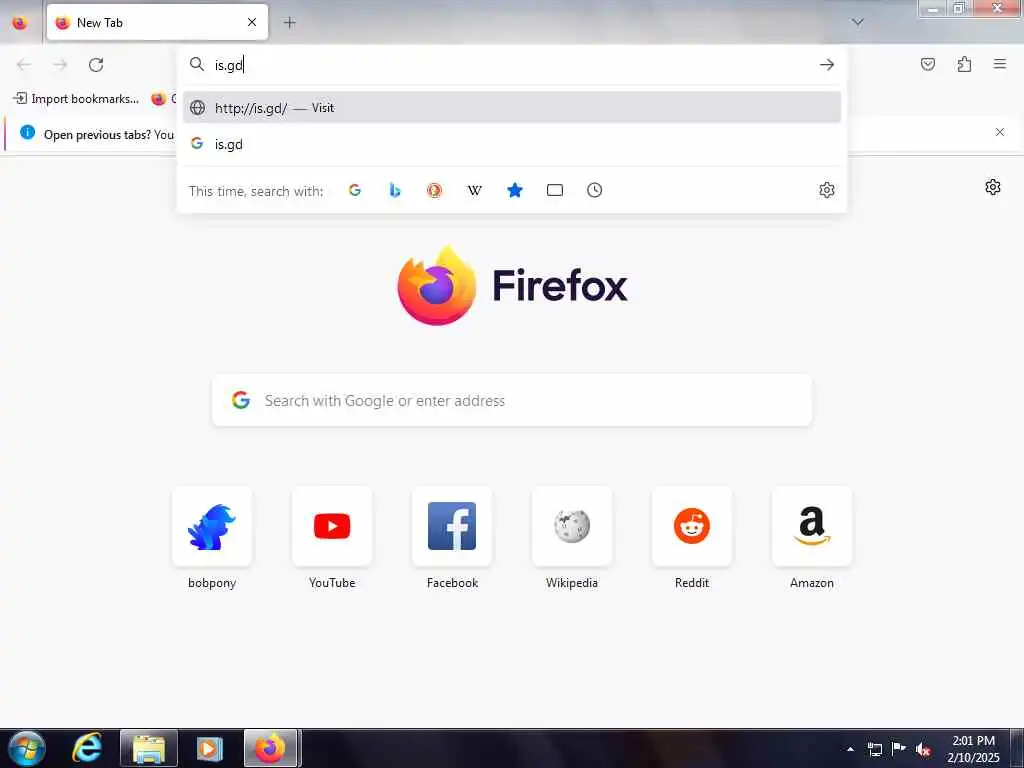Image resolution: width=1024 pixels, height=768 pixels.
Task: Select the http://is.gd/ Visit suggestion
Action: 512,108
